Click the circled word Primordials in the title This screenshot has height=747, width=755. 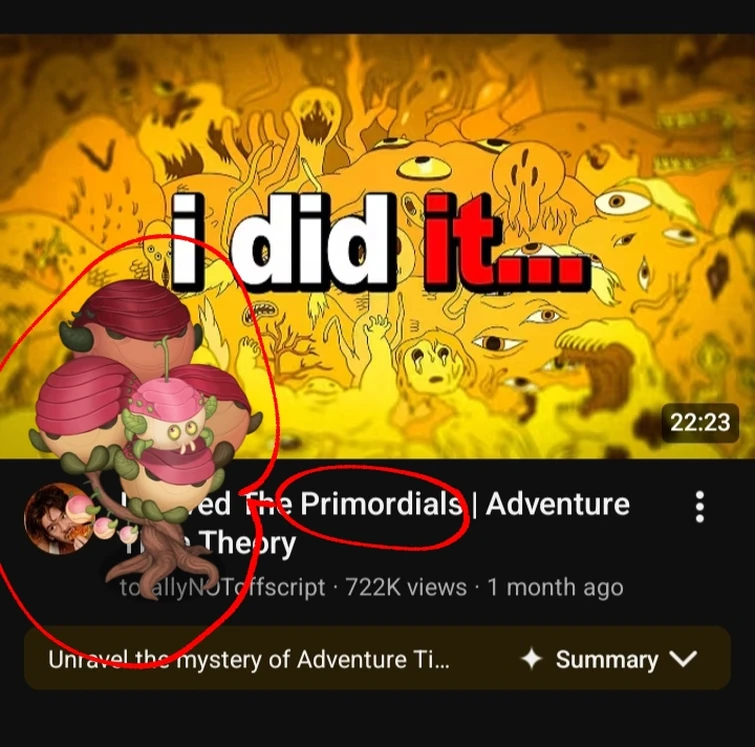(x=381, y=504)
